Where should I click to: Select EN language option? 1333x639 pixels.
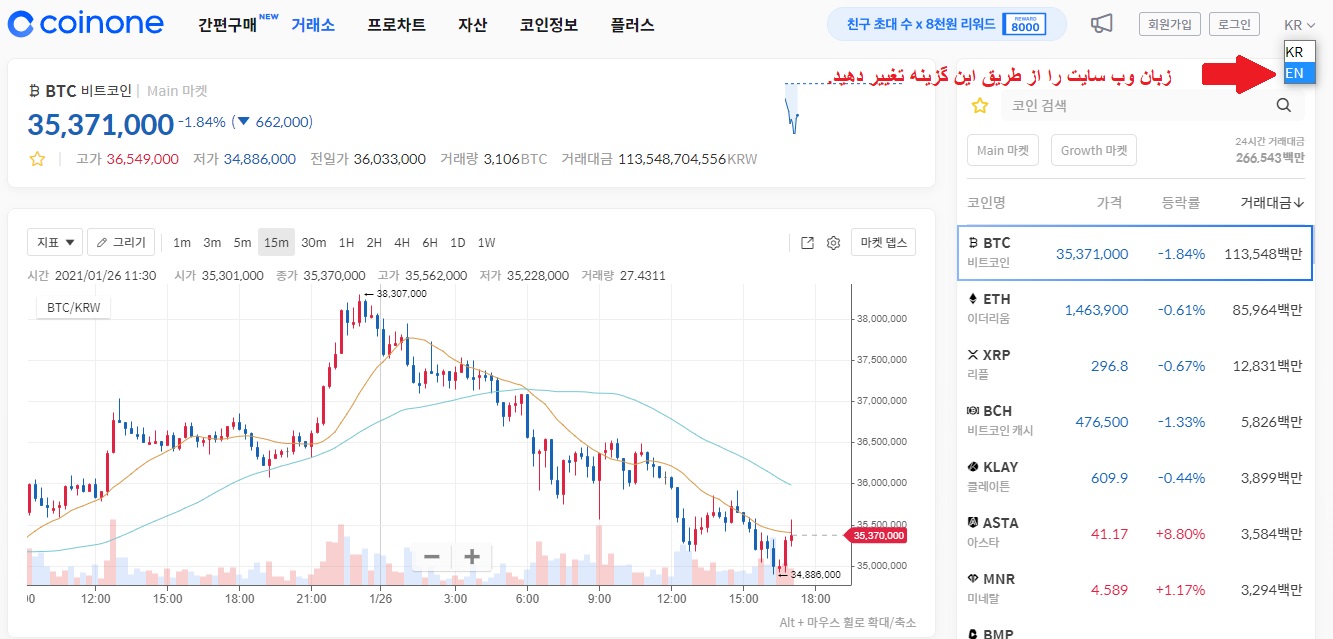1300,73
